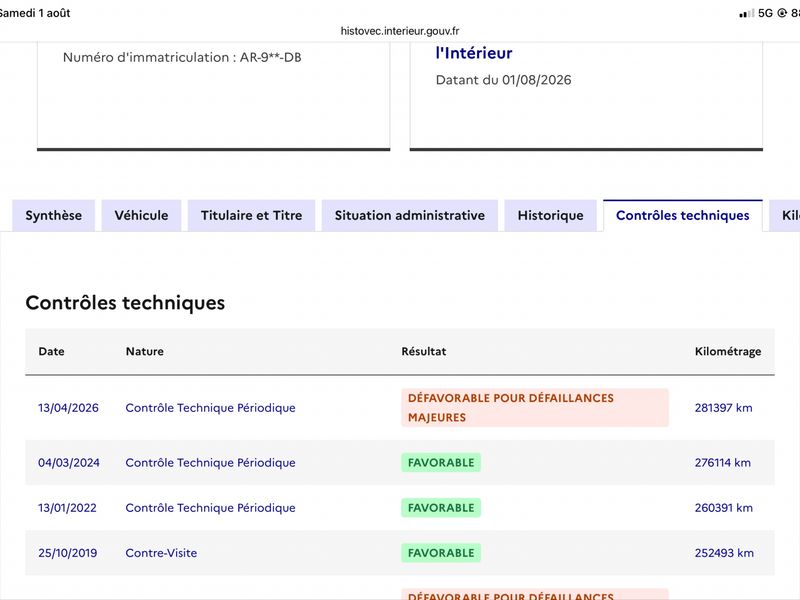800x600 pixels.
Task: Tap the Favorable badge for 13/01/2022
Action: tap(441, 508)
